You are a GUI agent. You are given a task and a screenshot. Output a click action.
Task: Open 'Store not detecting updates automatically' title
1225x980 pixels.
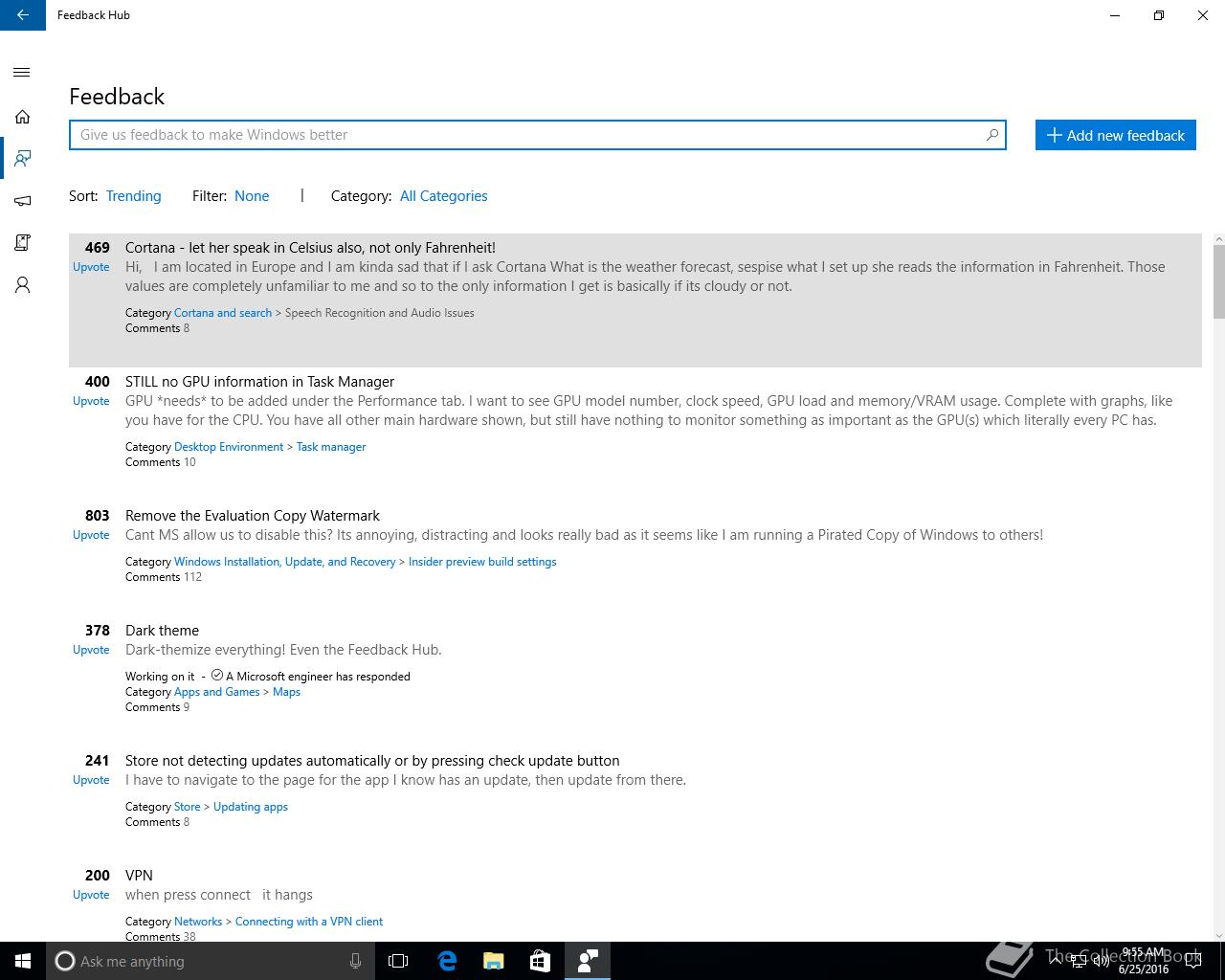pos(372,761)
